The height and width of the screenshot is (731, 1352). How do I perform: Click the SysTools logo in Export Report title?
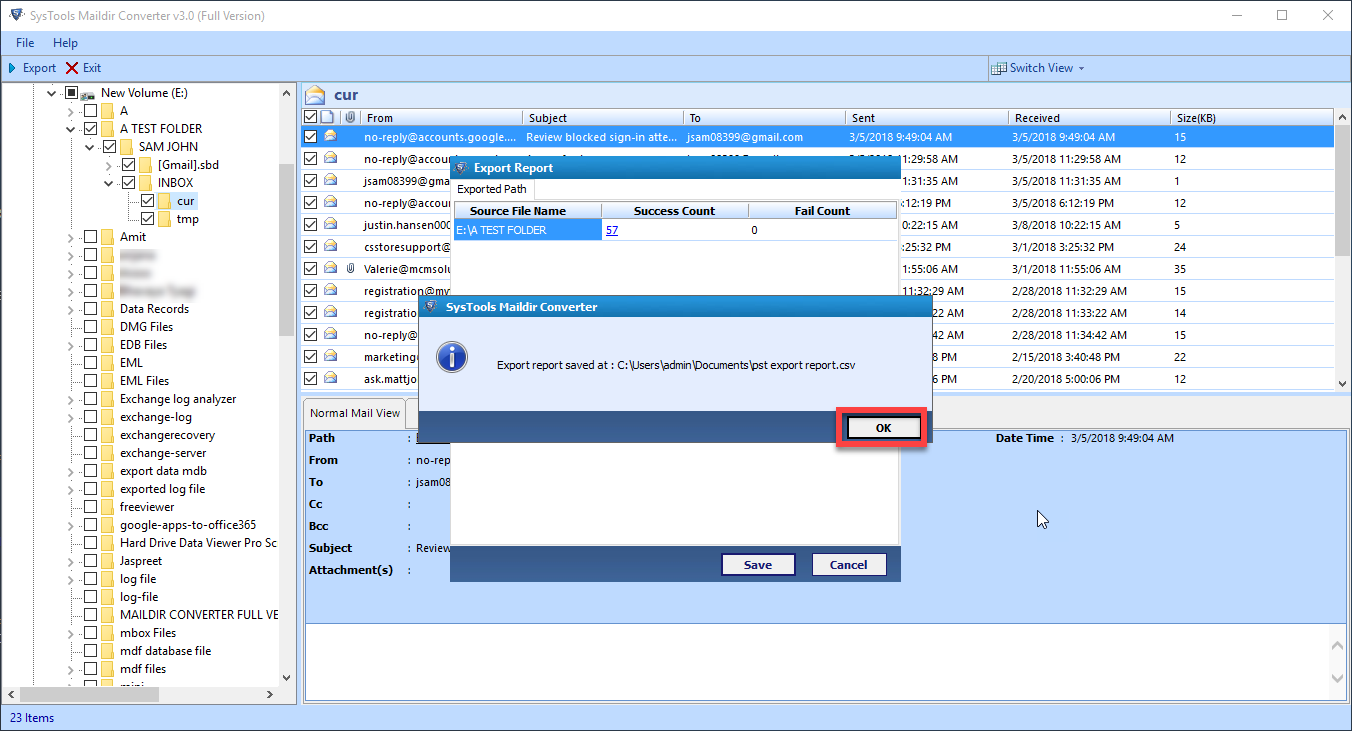(x=461, y=167)
